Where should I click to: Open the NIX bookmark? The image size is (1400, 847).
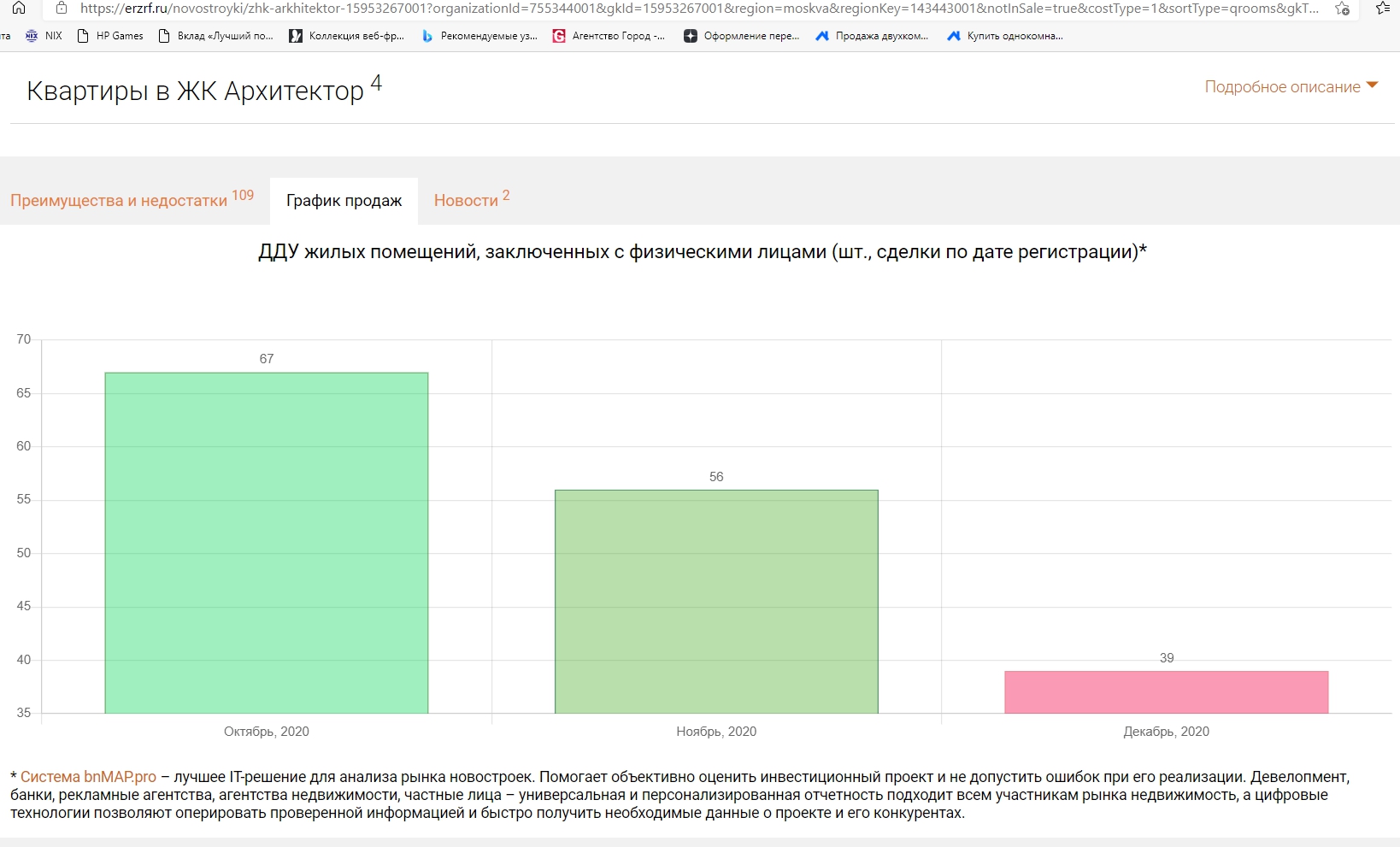pyautogui.click(x=44, y=36)
